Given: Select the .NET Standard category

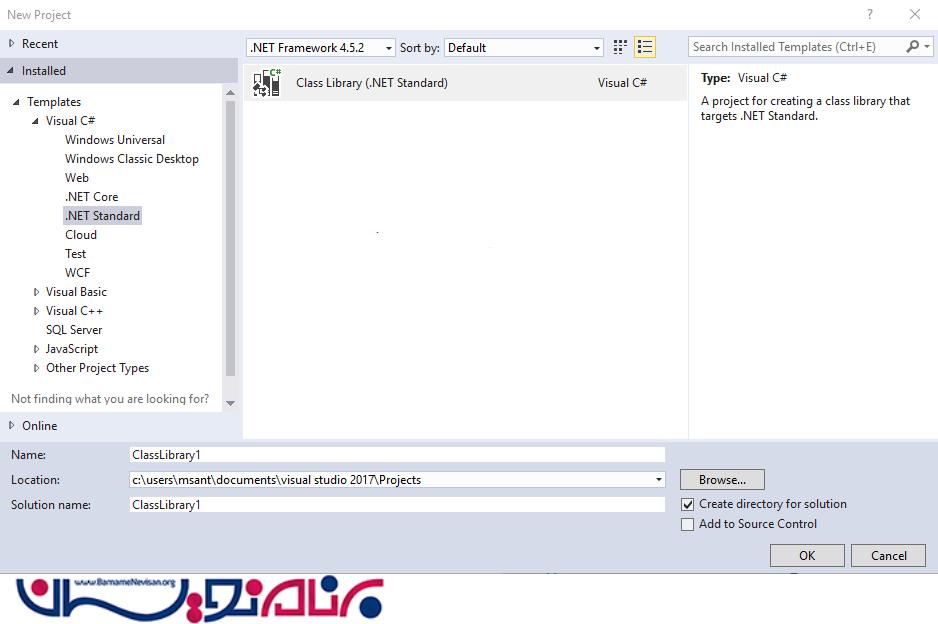Looking at the screenshot, I should click(x=102, y=216).
